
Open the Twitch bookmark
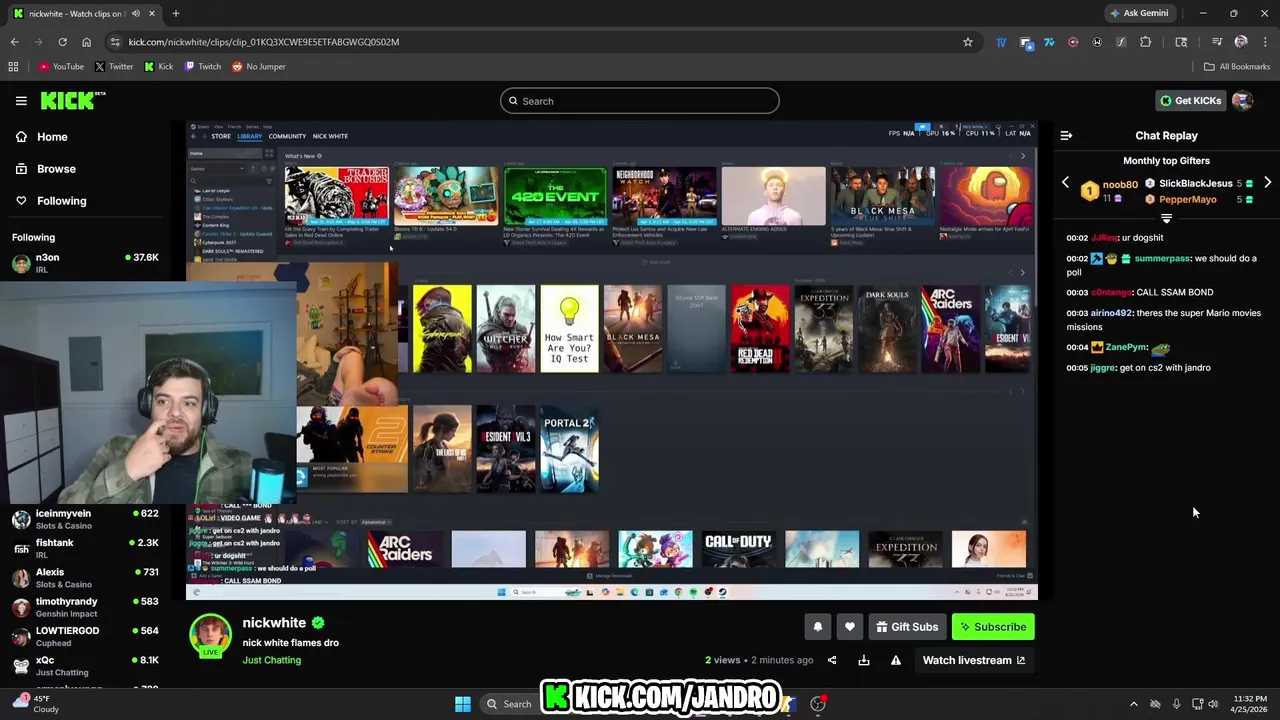point(203,67)
